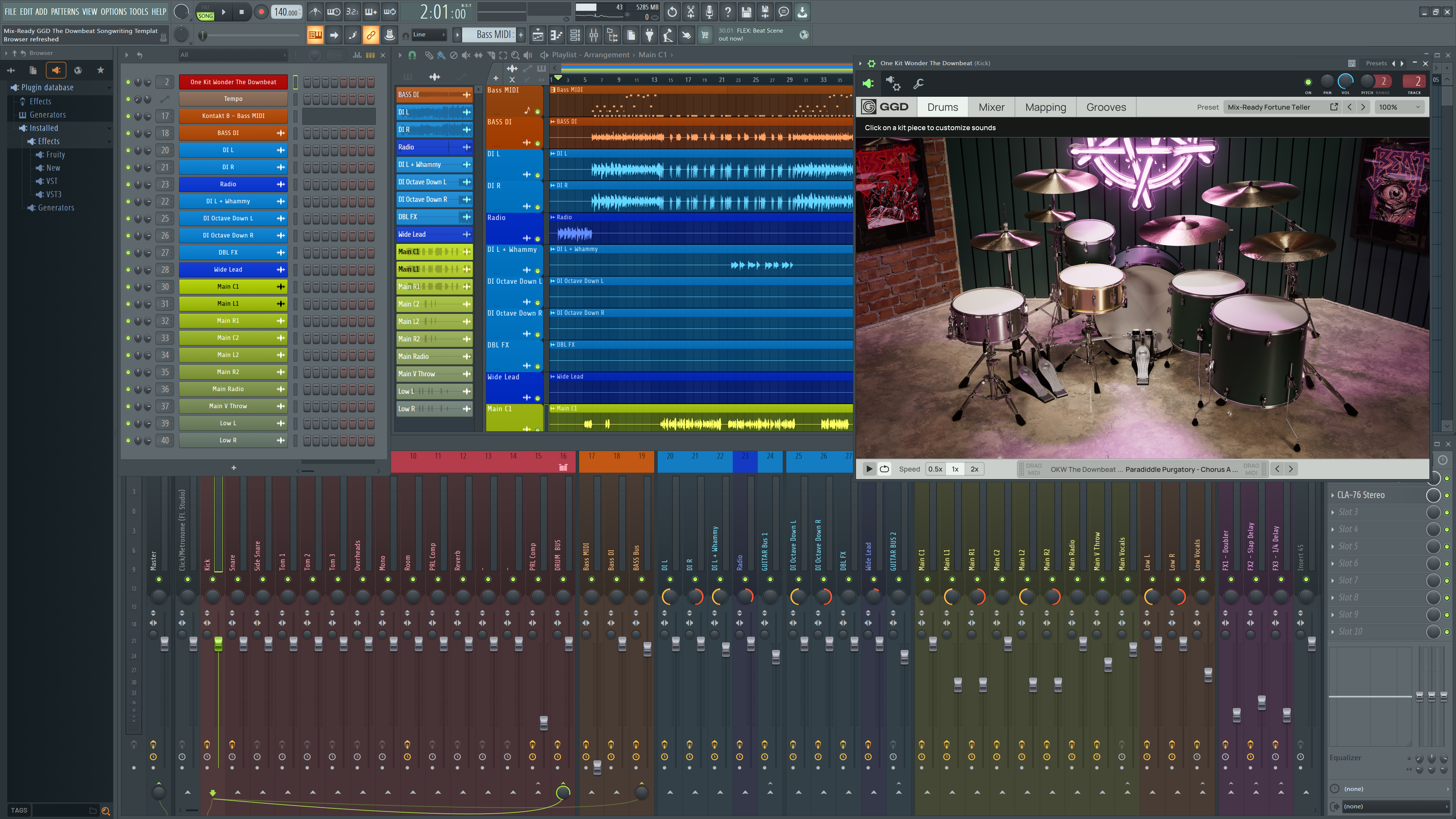
Task: Open the GGD wrench settings icon
Action: point(919,84)
